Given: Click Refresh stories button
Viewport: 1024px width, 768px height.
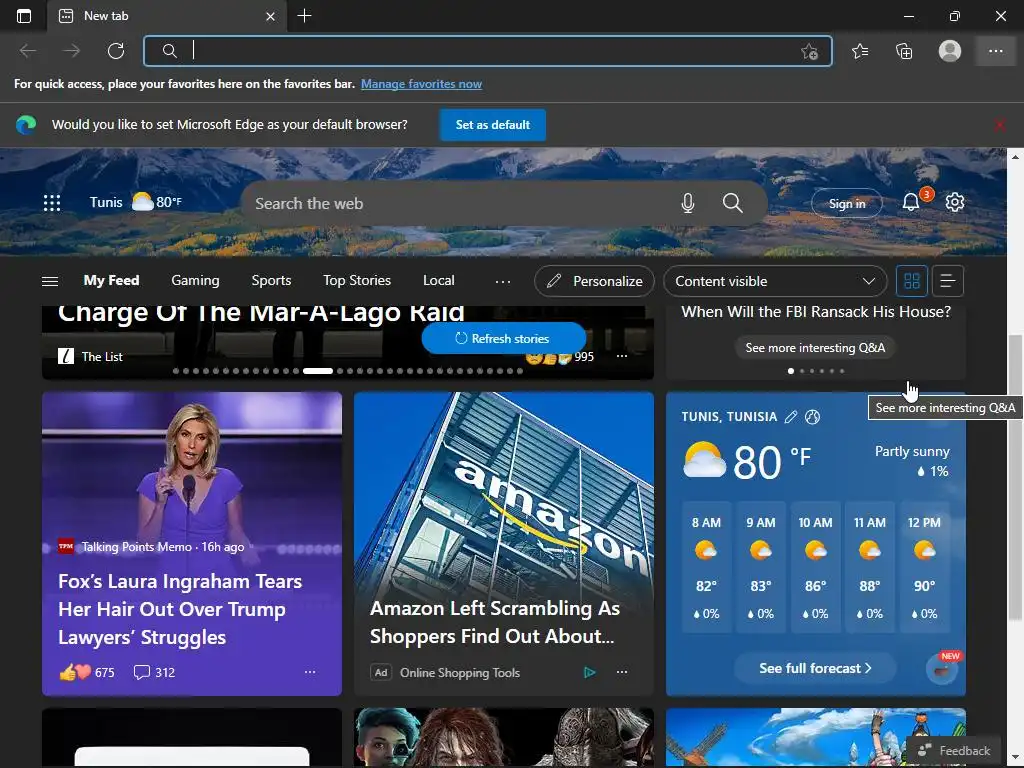Looking at the screenshot, I should [x=503, y=338].
